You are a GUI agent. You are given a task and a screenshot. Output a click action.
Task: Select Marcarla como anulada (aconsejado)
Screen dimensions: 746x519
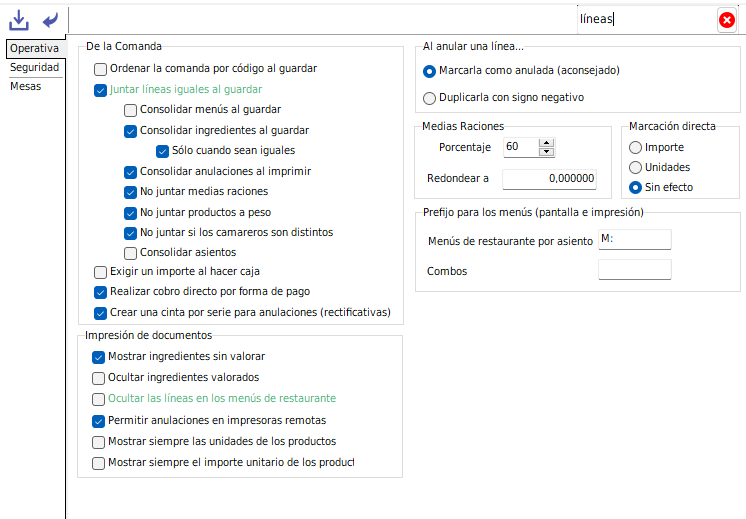coord(429,71)
